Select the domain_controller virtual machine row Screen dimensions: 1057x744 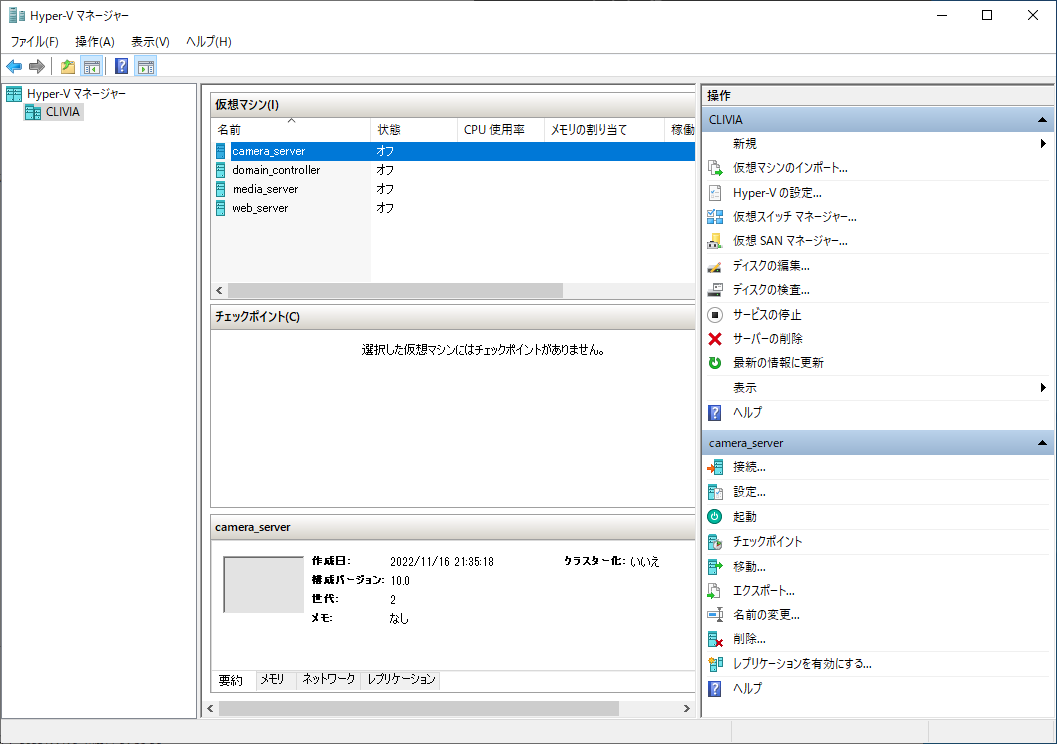click(x=454, y=170)
